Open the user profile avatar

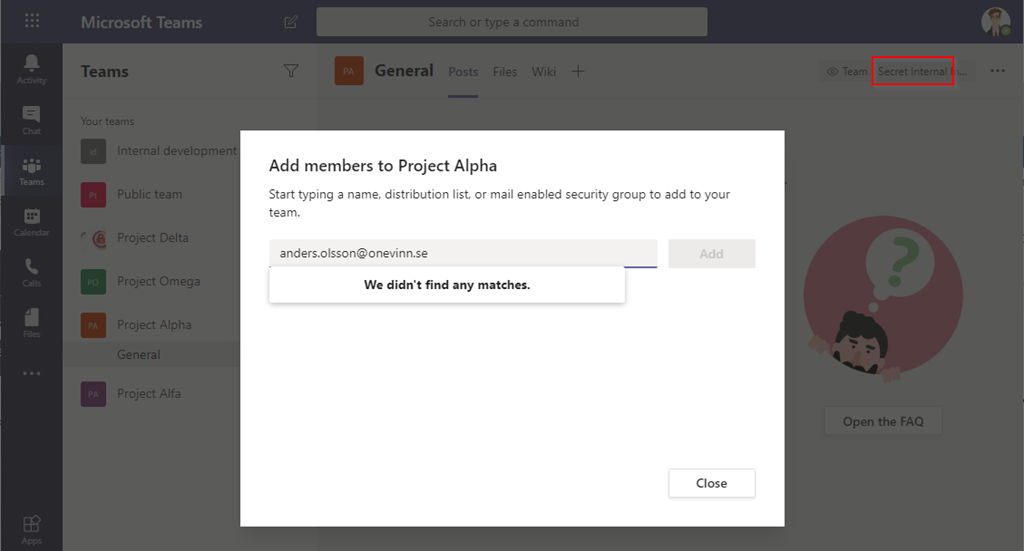tap(995, 21)
